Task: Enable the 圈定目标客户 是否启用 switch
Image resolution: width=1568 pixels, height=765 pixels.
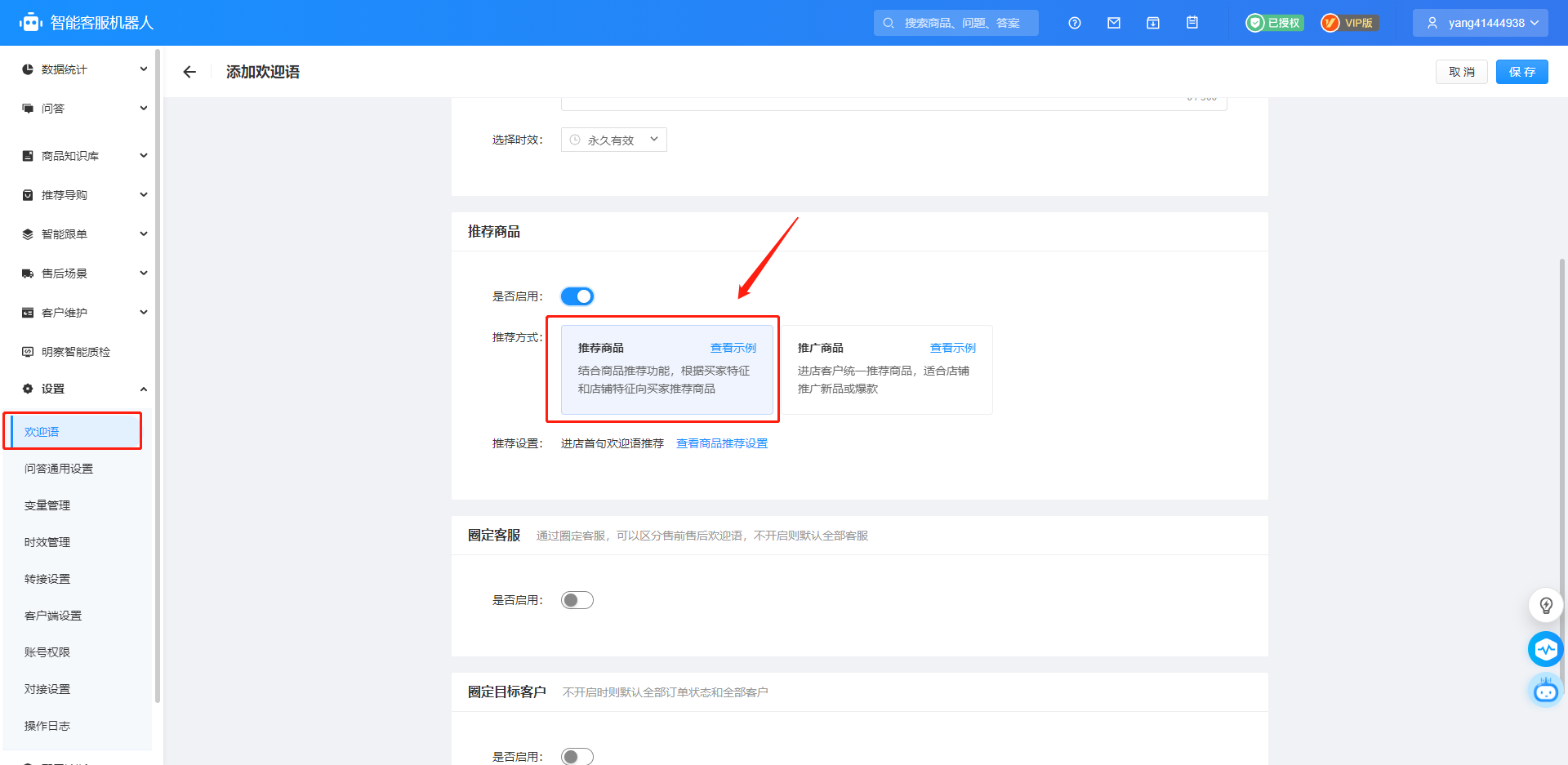Action: pos(577,757)
